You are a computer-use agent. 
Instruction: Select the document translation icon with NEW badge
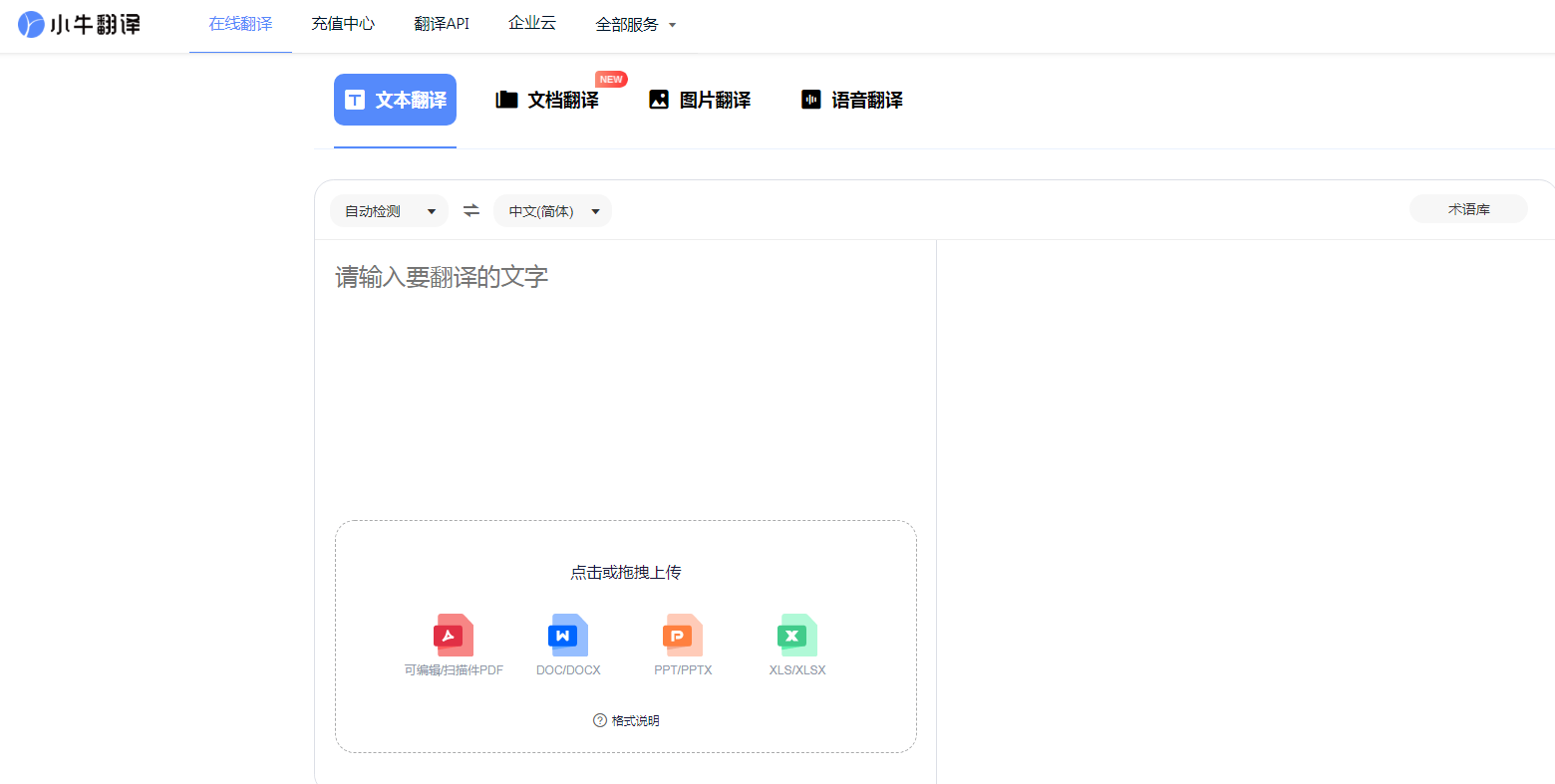pyautogui.click(x=506, y=99)
